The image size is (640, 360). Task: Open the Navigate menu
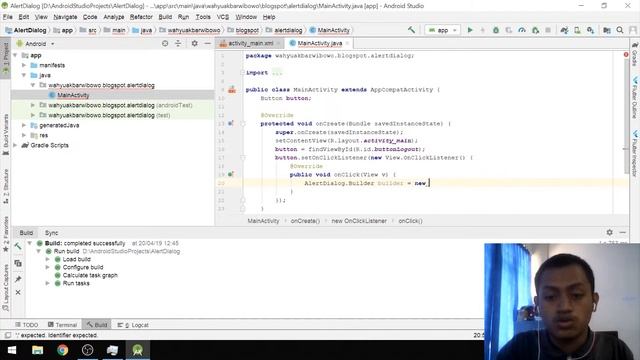pos(65,17)
